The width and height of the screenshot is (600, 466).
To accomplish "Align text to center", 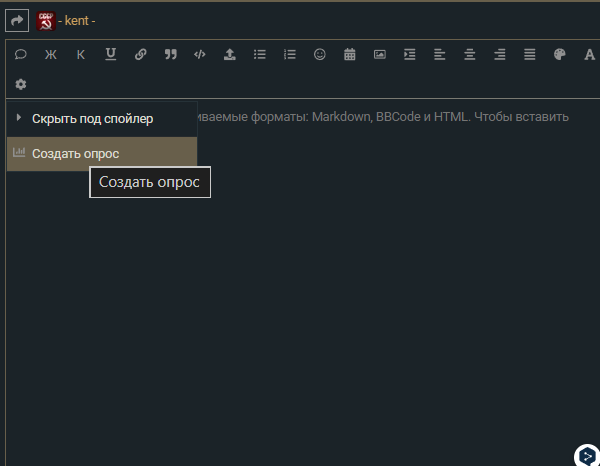I will click(470, 55).
